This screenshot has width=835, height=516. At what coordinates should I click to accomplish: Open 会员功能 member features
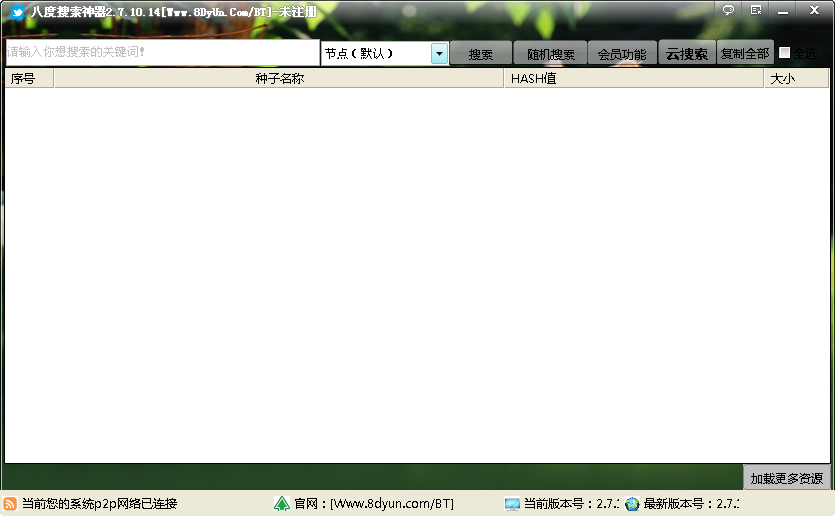[x=622, y=54]
